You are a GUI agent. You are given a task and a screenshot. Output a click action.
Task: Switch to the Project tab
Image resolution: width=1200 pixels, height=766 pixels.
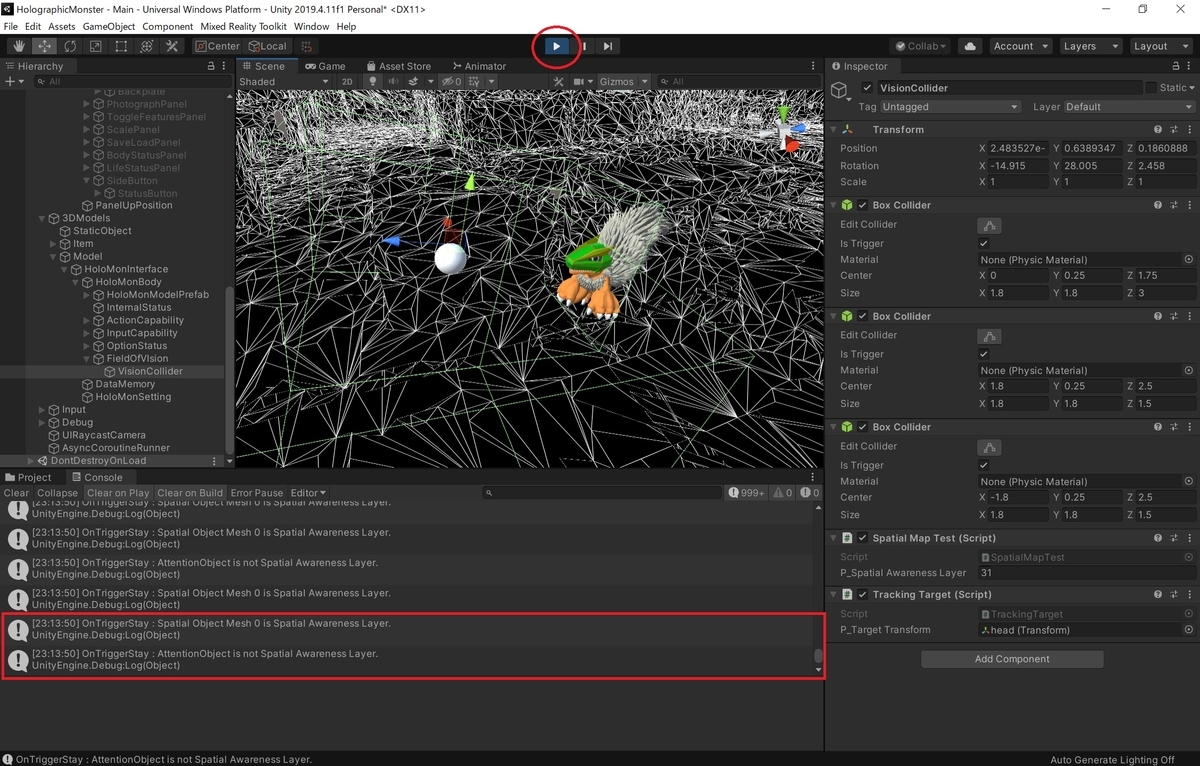[28, 478]
